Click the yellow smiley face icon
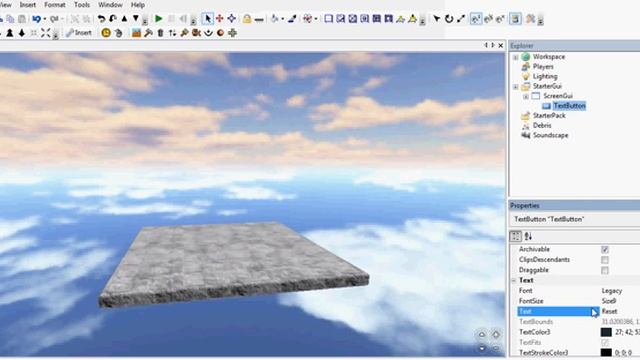The height and width of the screenshot is (360, 640). click(x=106, y=33)
